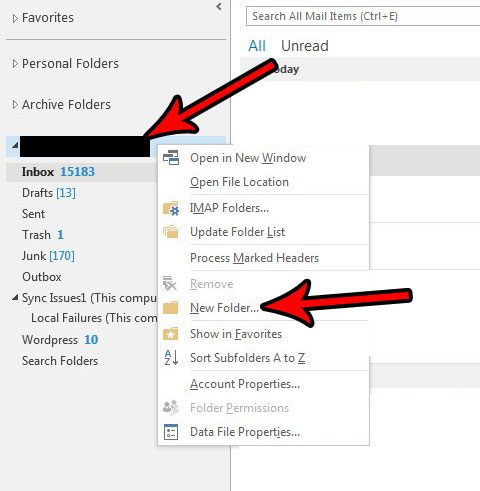Viewport: 480px width, 491px height.
Task: Select Account Properties... menu entry
Action: pyautogui.click(x=245, y=384)
